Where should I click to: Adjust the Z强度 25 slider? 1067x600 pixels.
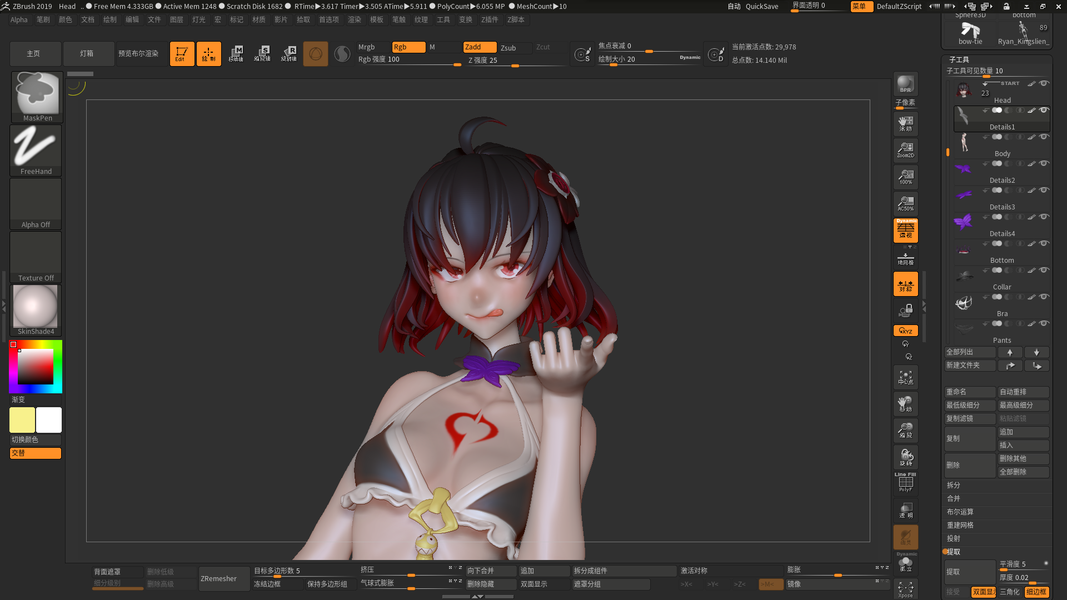coord(516,61)
